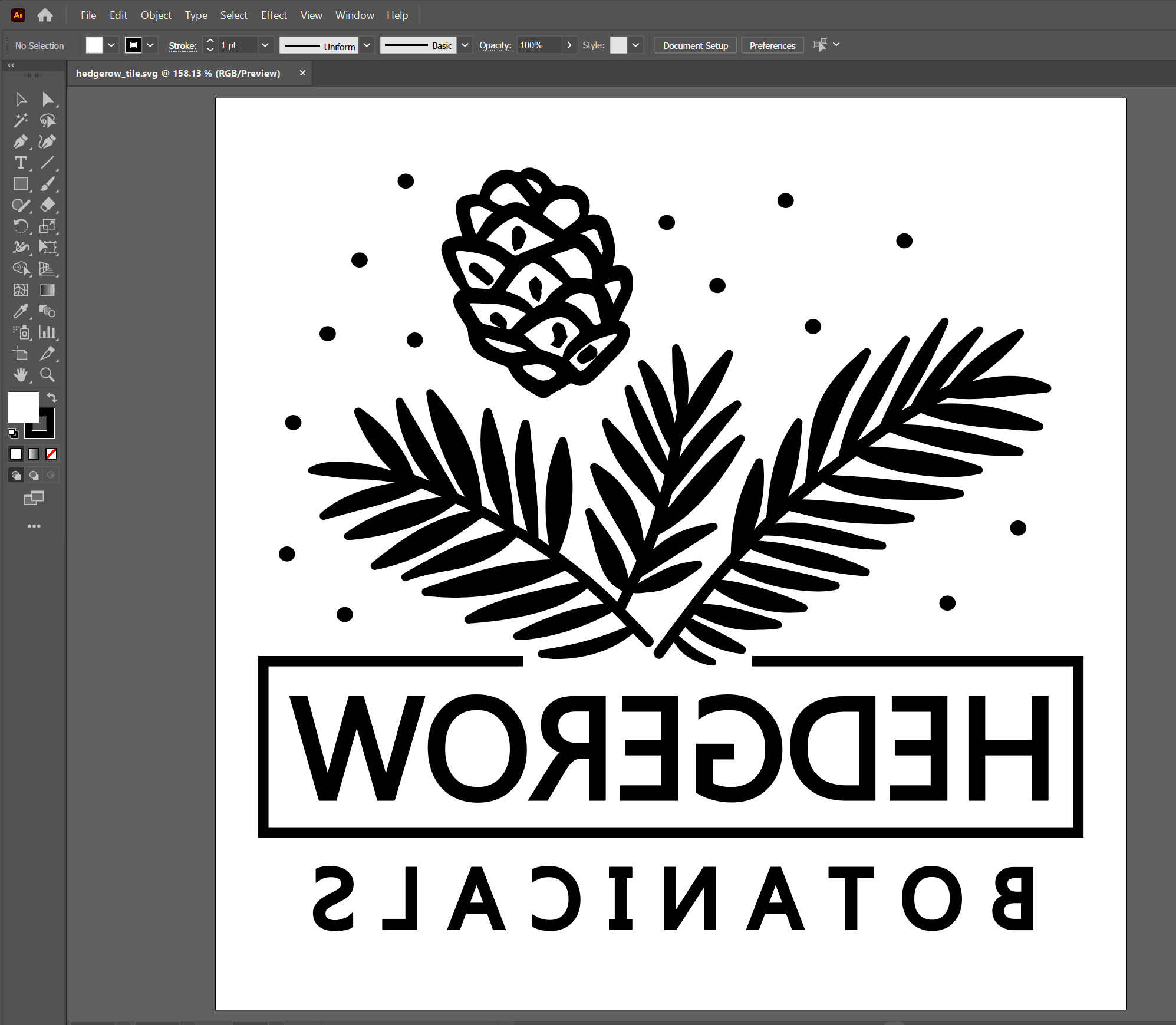
Task: Expand the Uniform width profile dropdown
Action: pos(367,45)
